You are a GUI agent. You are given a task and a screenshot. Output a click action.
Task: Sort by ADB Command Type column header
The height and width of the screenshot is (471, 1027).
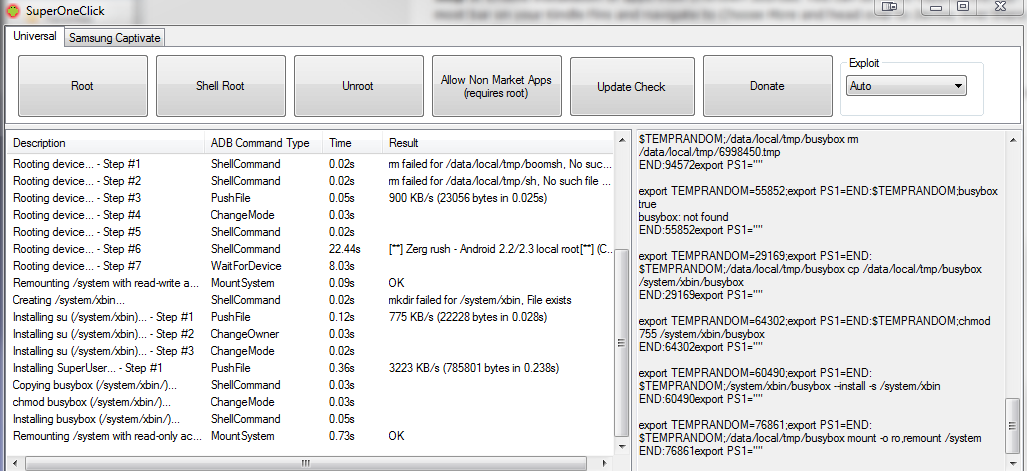[x=263, y=143]
